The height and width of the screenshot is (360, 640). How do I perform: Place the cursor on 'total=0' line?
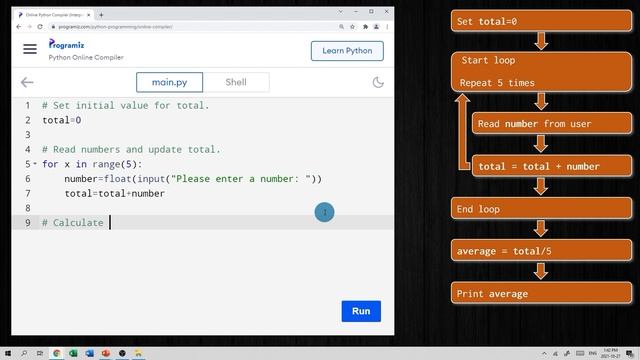point(62,120)
